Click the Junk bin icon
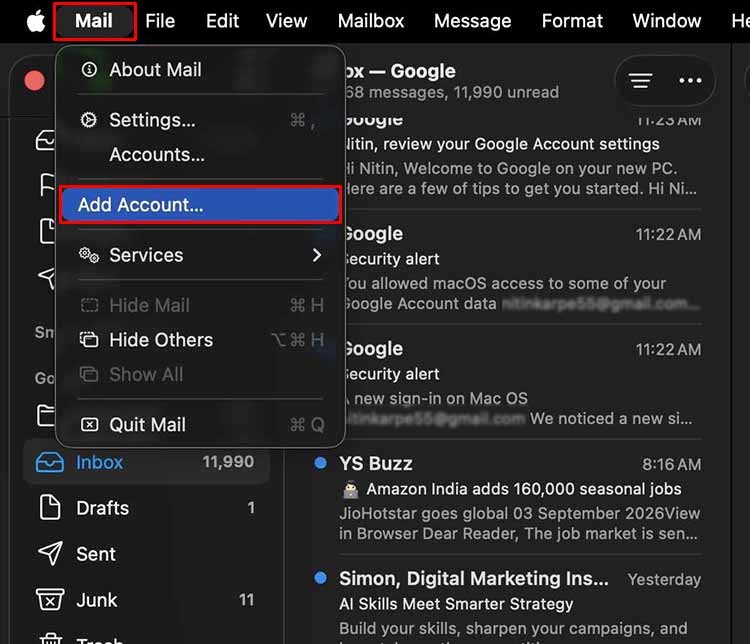The image size is (750, 644). point(50,600)
